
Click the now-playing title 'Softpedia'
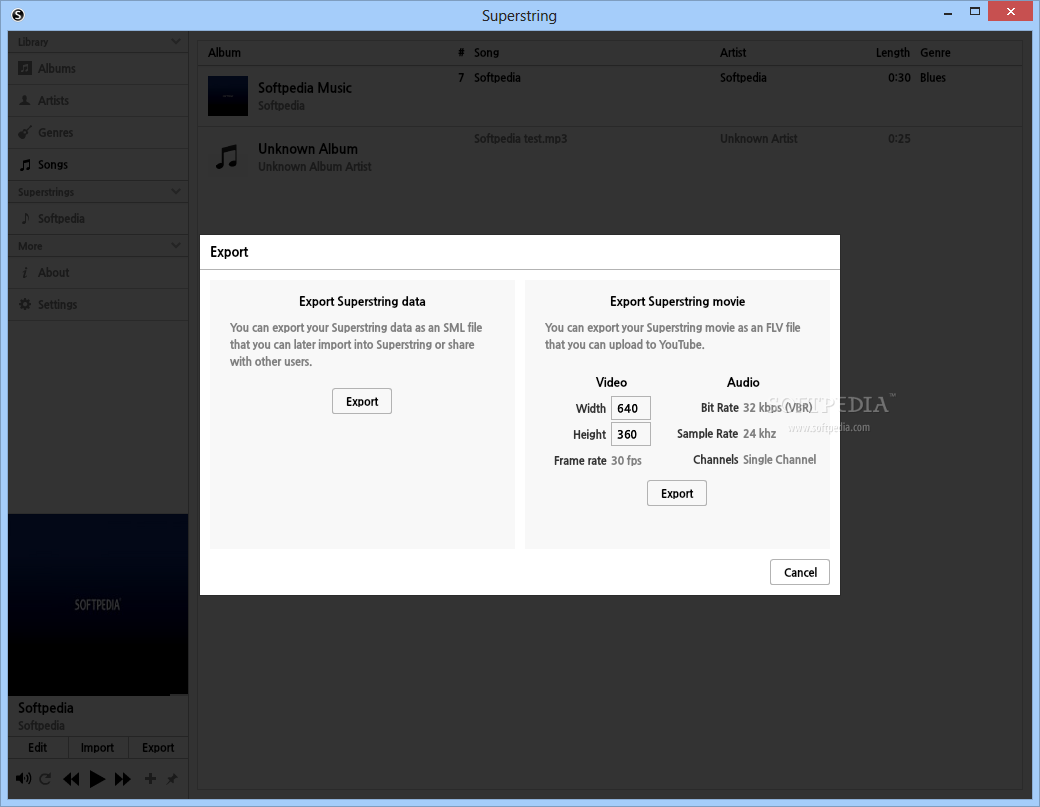[46, 708]
